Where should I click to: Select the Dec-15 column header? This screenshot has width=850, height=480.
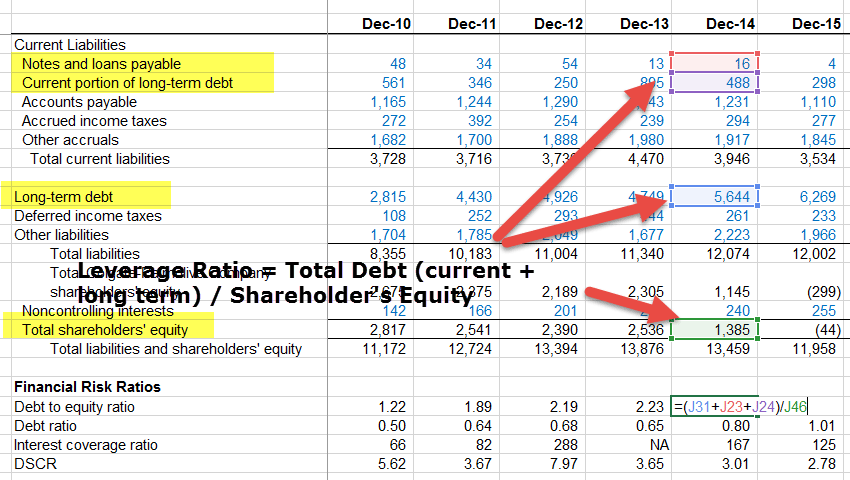click(816, 24)
